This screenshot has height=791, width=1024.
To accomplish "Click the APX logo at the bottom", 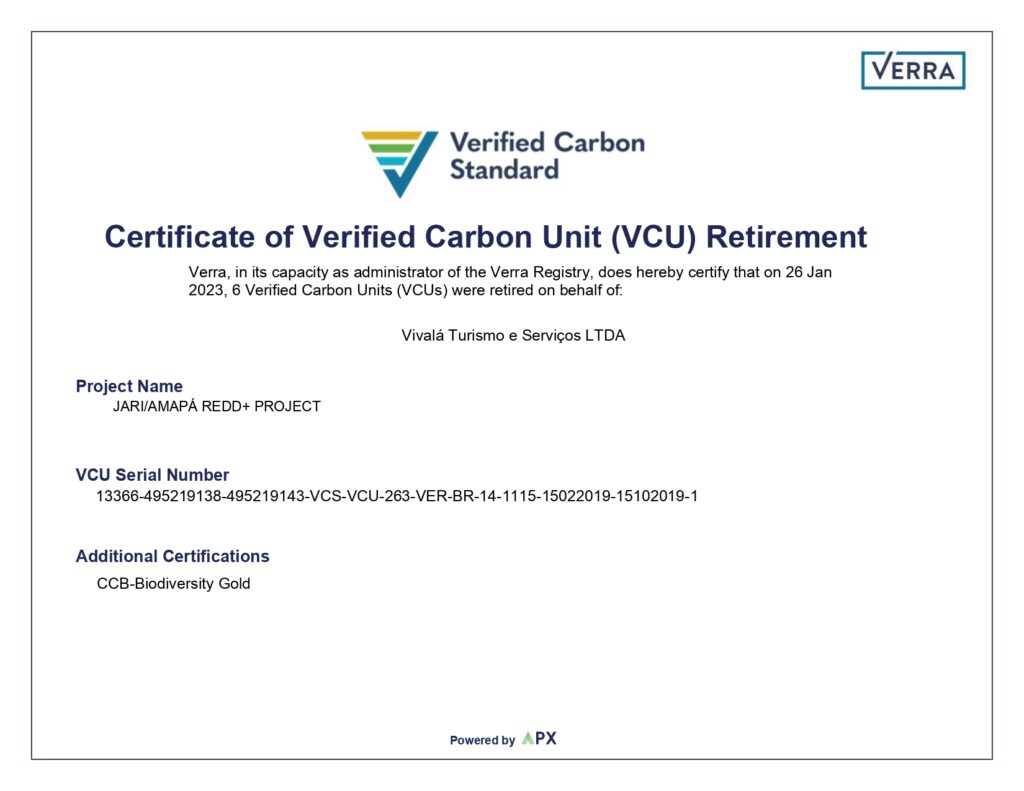I will 540,739.
